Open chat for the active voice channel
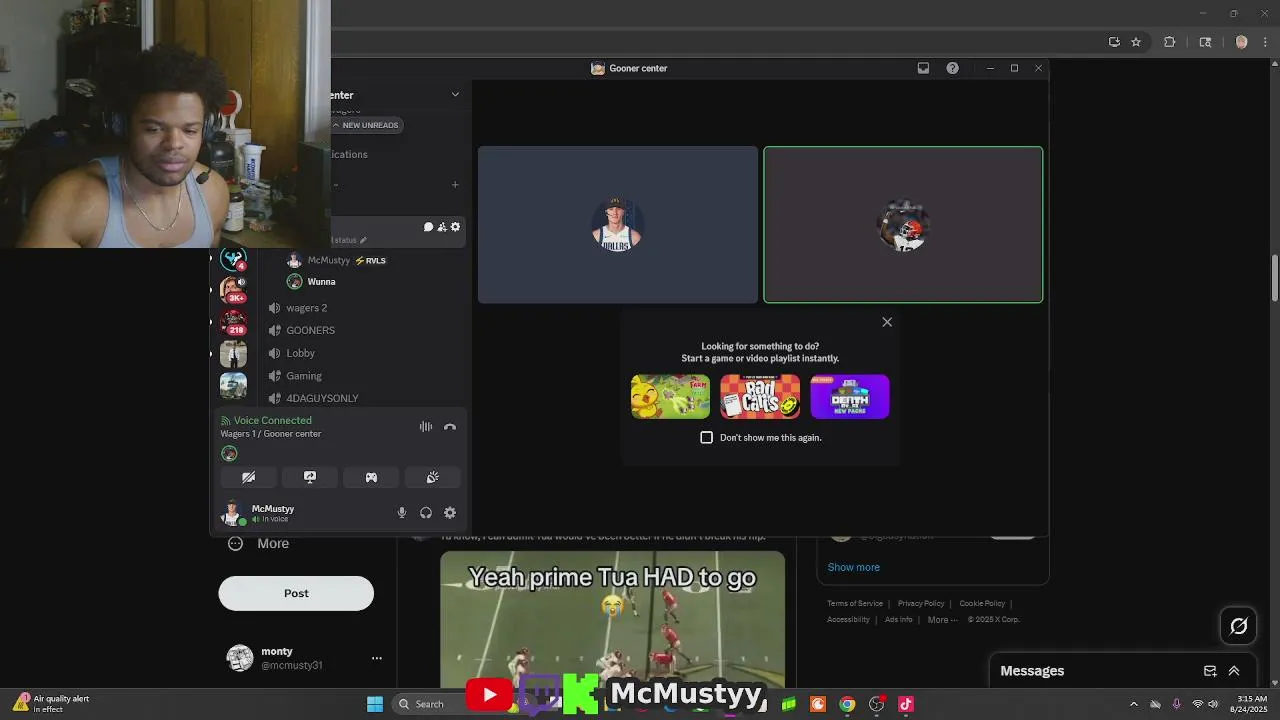Screen dimensions: 1280x720 point(428,227)
